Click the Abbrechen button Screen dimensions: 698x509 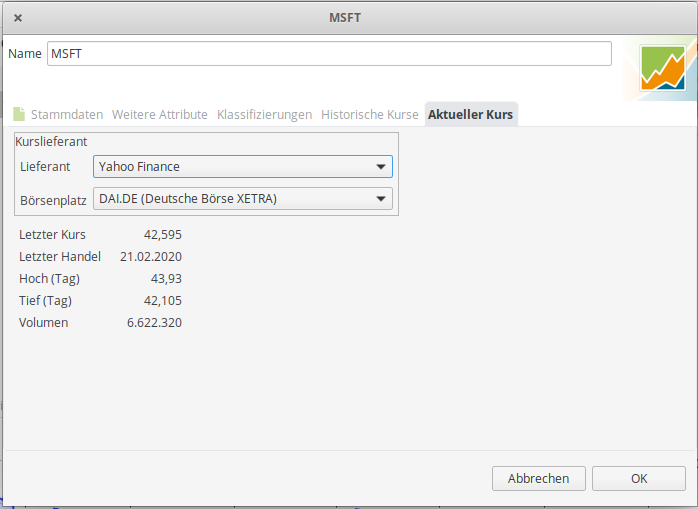539,478
